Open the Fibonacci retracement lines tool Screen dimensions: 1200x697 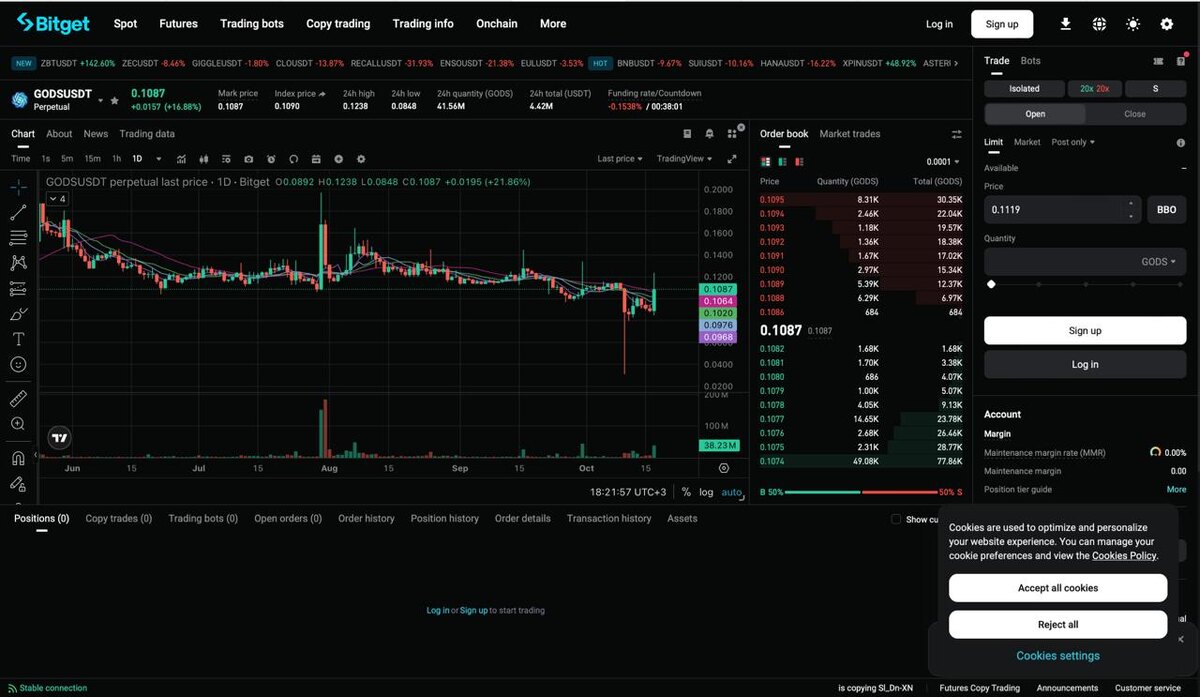[x=18, y=238]
